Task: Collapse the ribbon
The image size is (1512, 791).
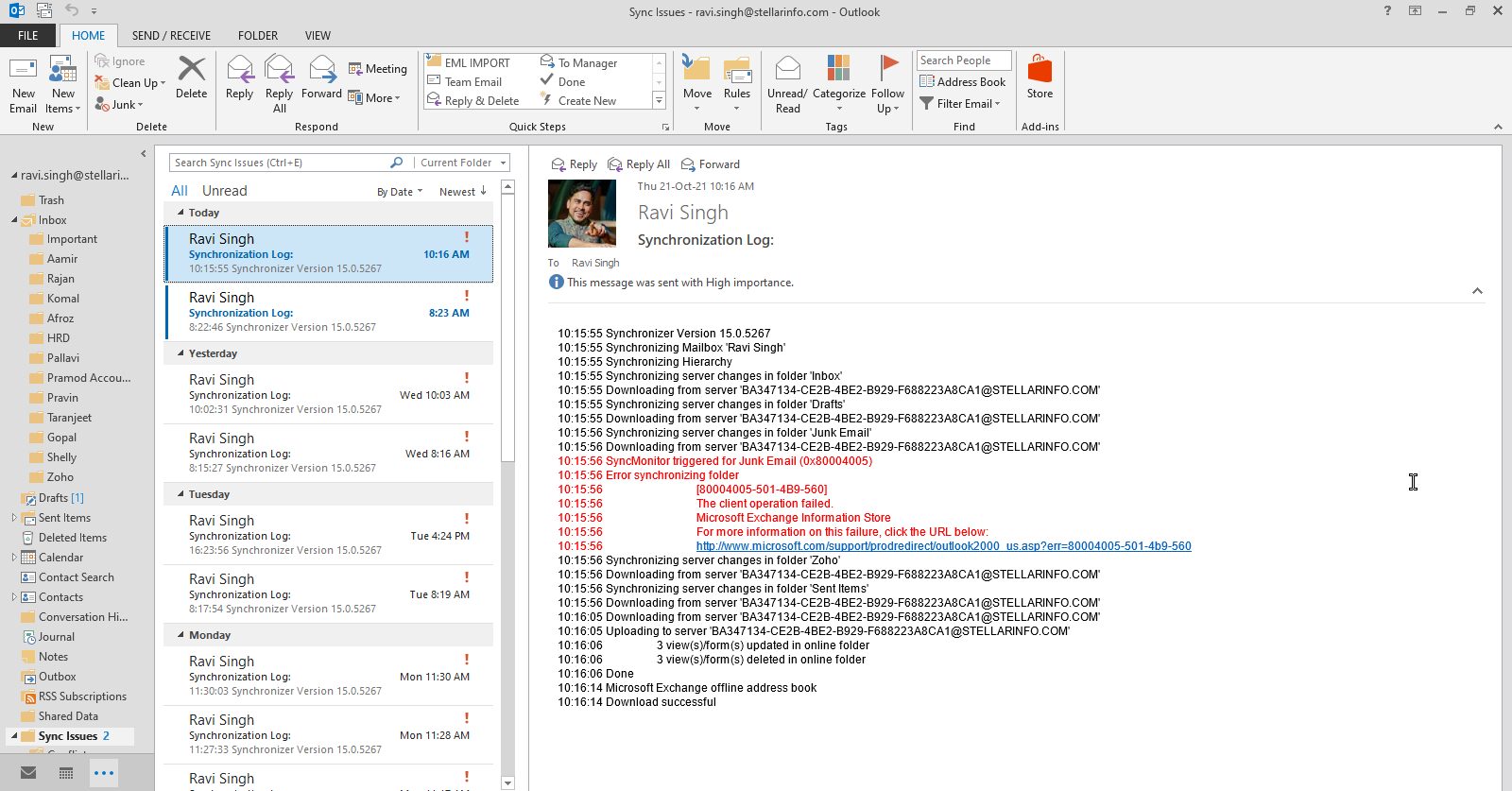Action: tap(1498, 127)
